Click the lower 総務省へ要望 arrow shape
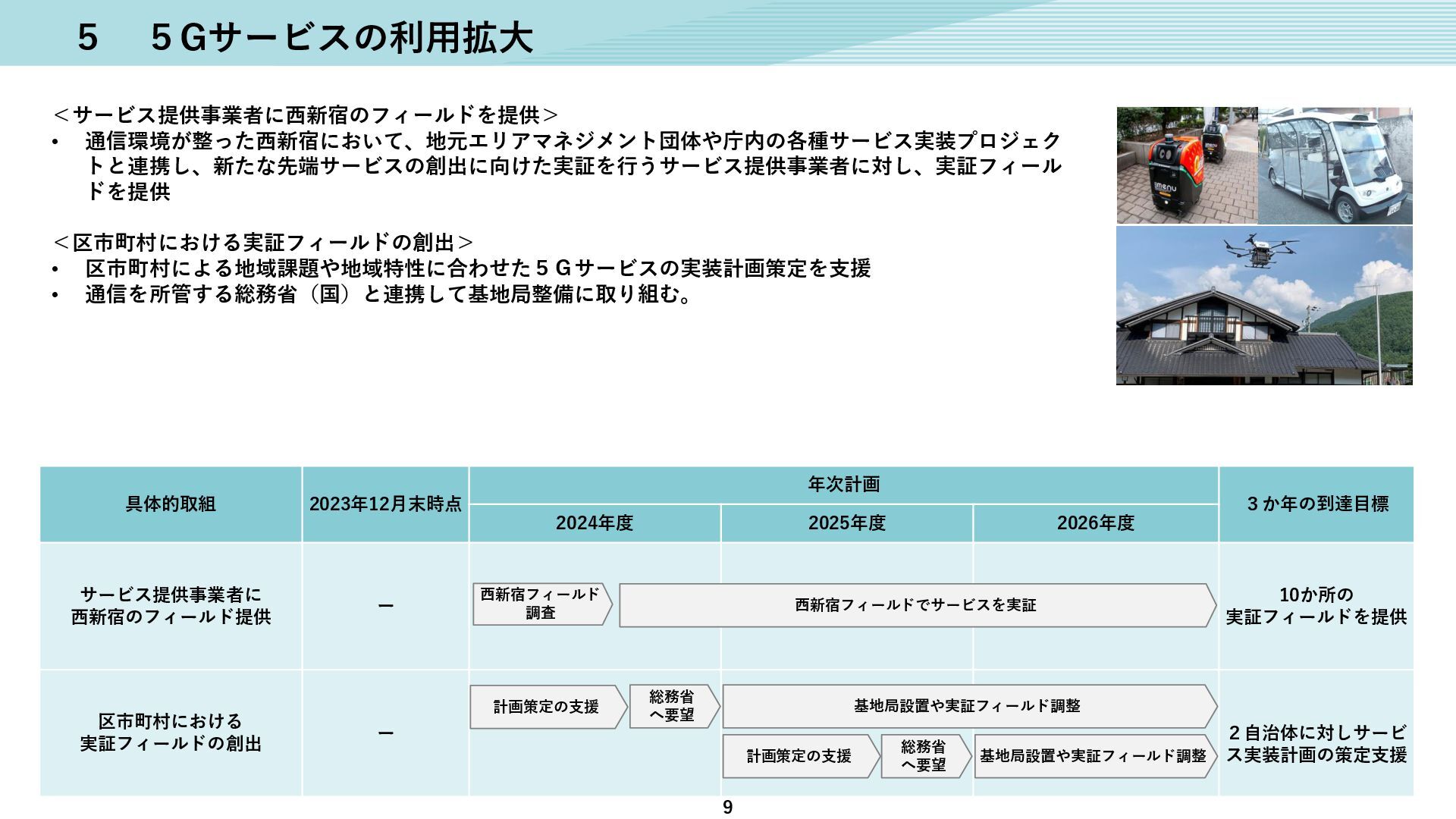 coord(924,756)
